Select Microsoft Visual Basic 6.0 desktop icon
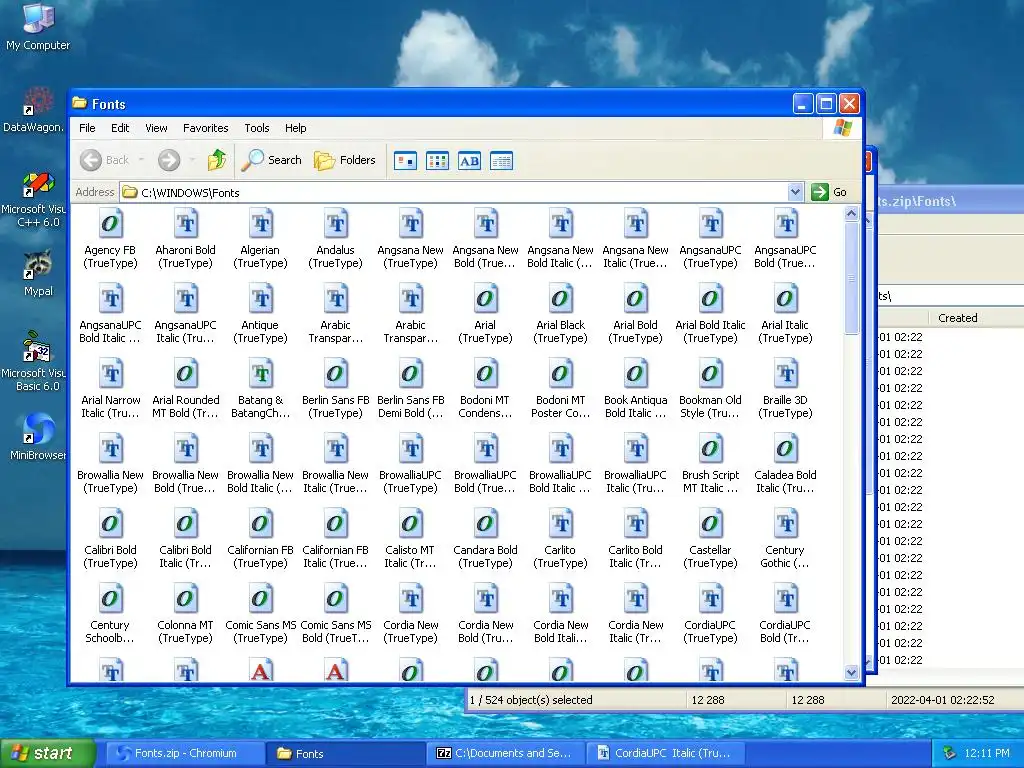The width and height of the screenshot is (1024, 768). 36,361
